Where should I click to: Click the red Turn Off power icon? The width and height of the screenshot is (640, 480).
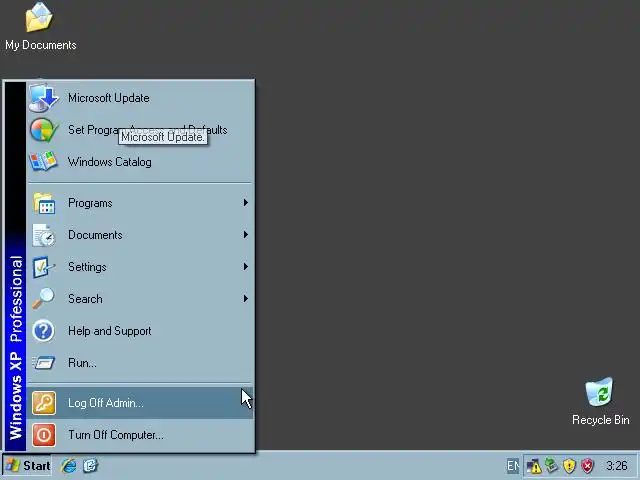coord(44,435)
